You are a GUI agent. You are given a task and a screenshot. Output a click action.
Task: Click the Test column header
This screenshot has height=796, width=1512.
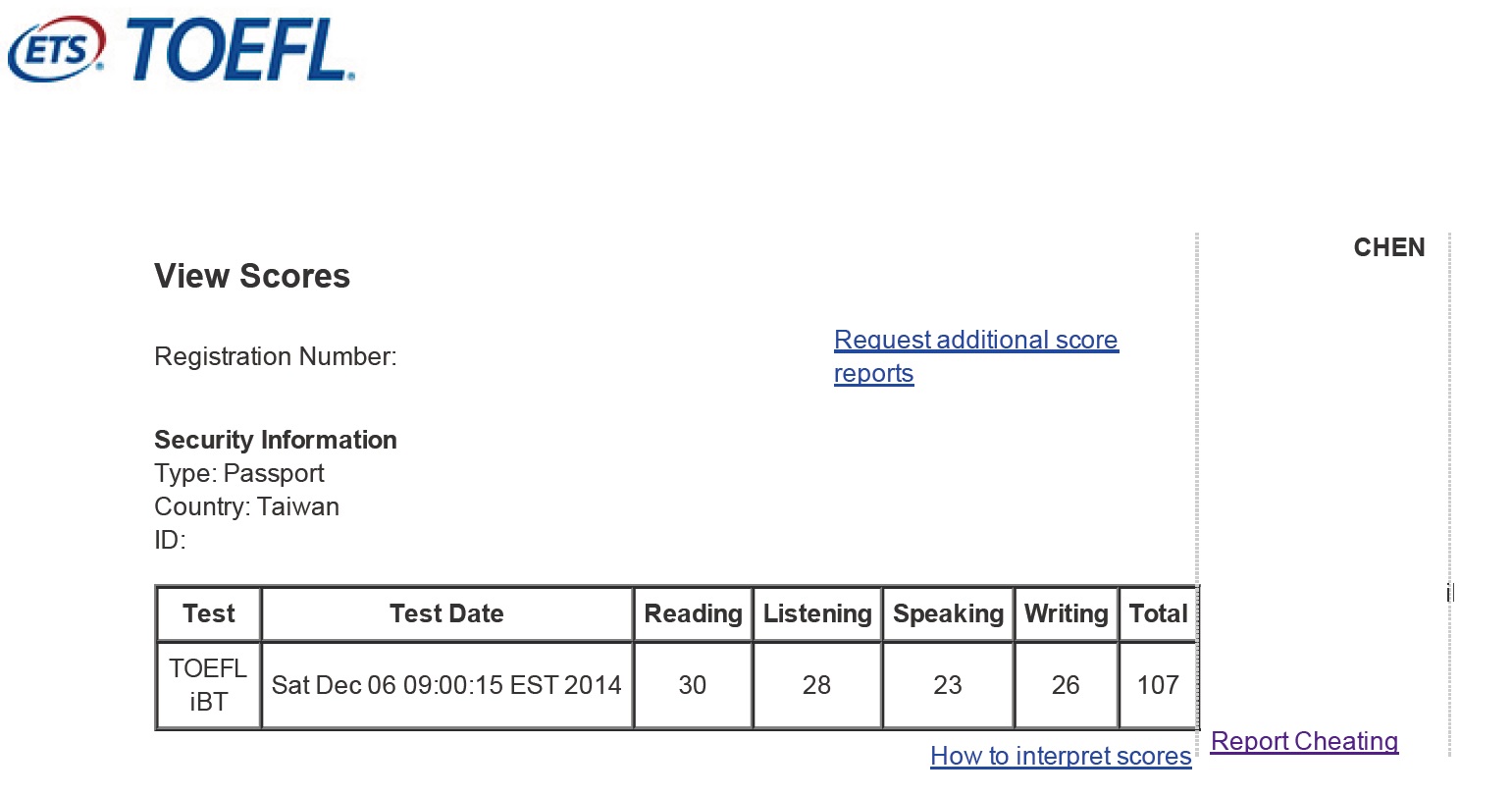pos(209,613)
